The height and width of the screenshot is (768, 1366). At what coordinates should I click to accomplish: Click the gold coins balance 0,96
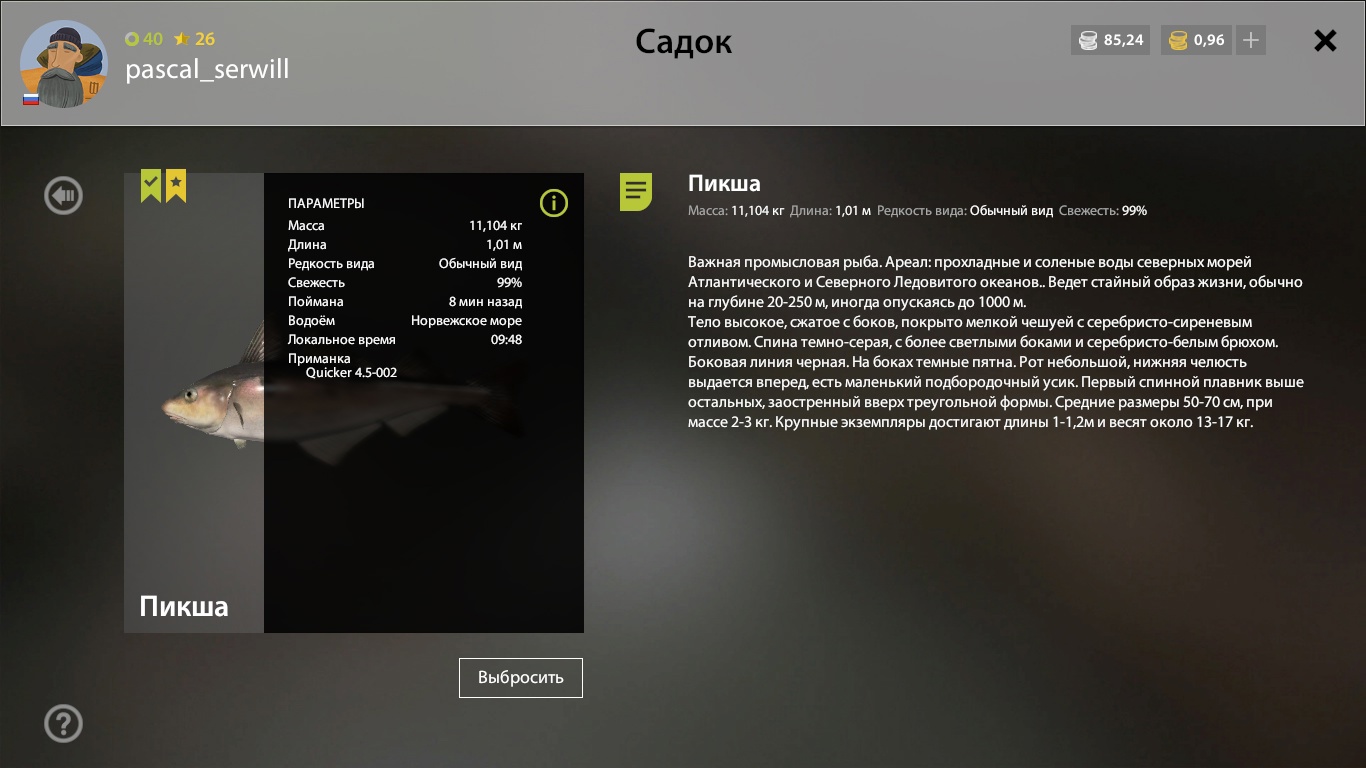pyautogui.click(x=1196, y=41)
